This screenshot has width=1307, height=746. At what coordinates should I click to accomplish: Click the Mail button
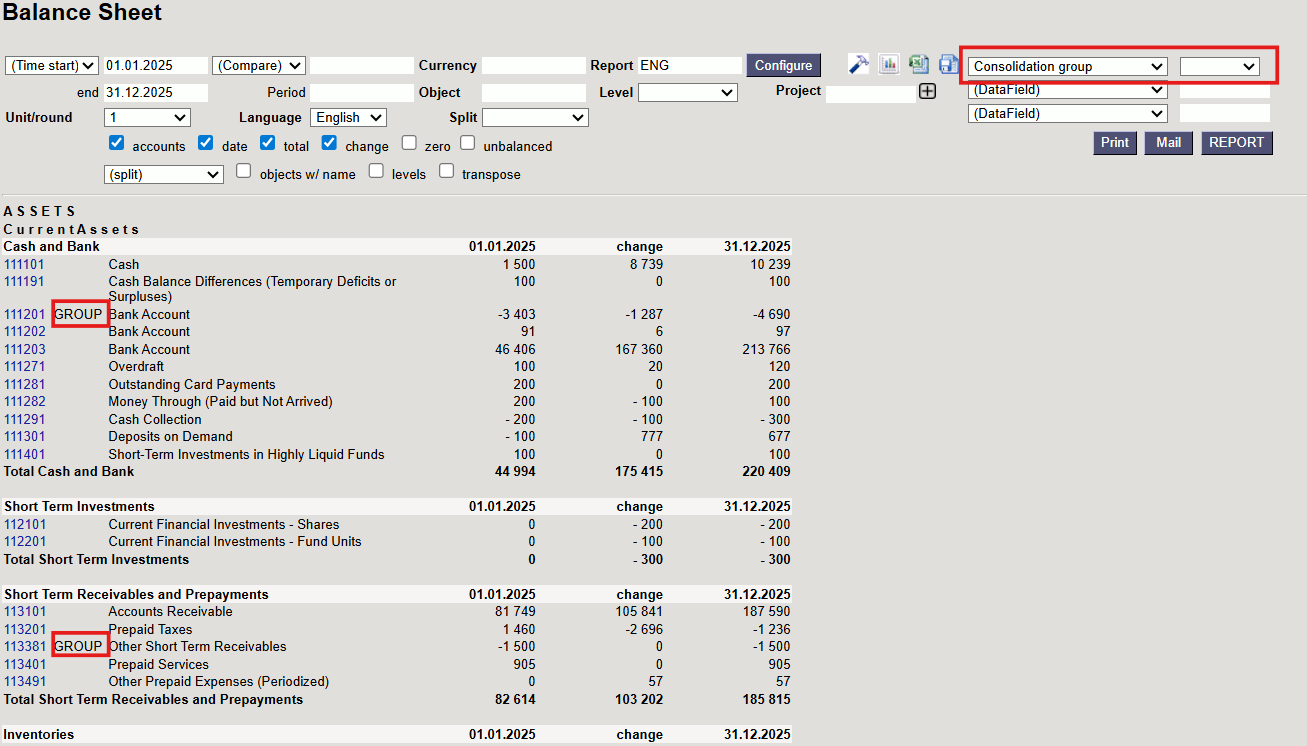click(1168, 143)
